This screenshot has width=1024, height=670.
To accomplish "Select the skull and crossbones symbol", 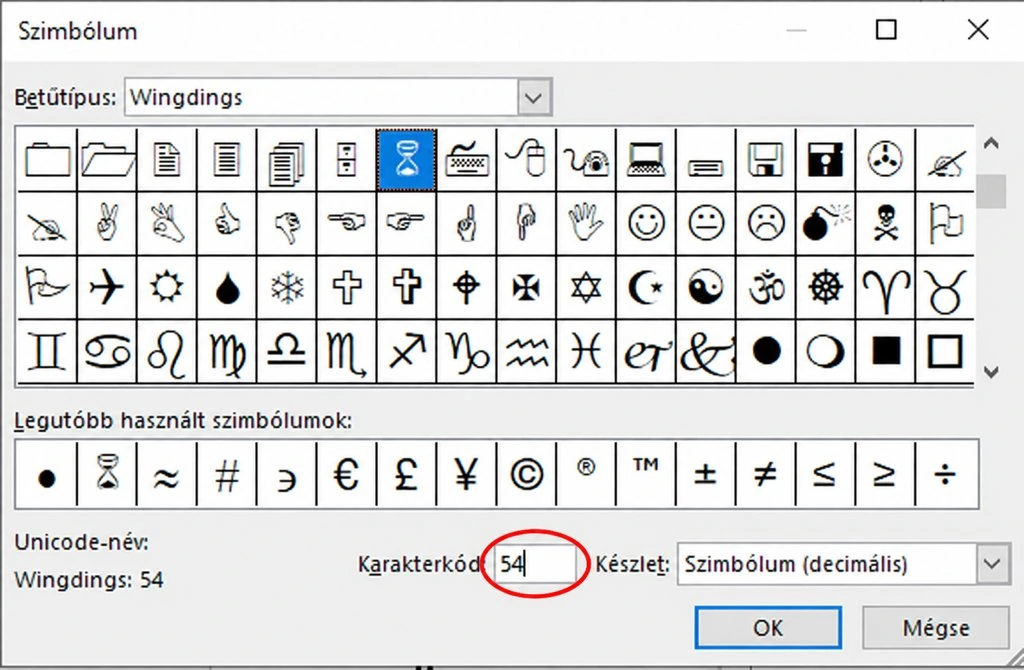I will 886,223.
